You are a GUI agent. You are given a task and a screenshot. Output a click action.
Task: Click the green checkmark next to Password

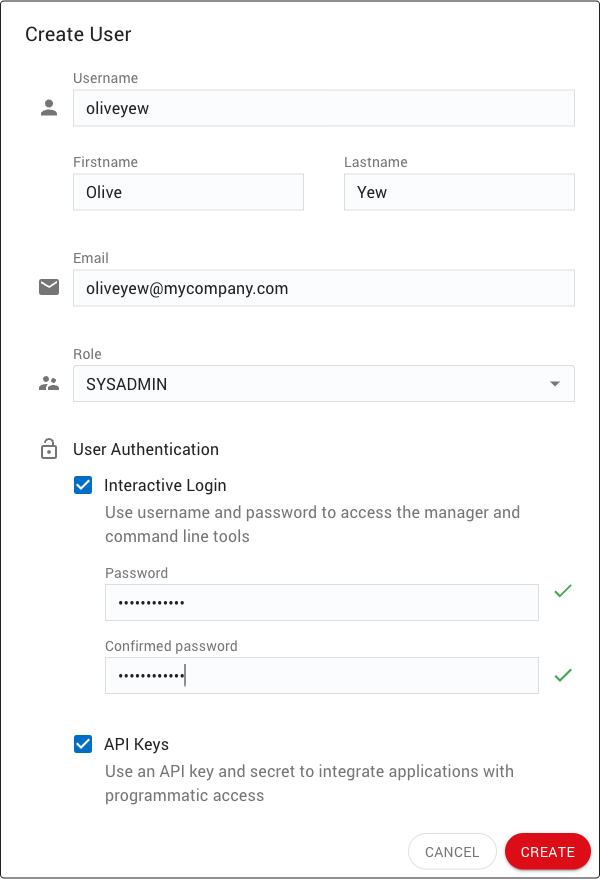[x=563, y=591]
